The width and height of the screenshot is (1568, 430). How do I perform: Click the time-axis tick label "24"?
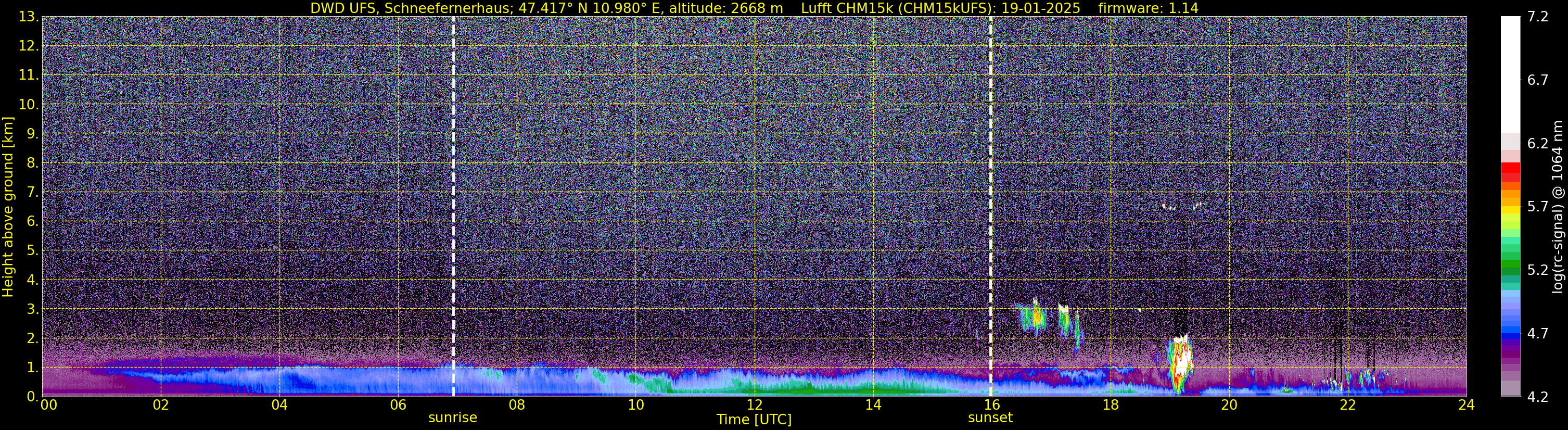click(1465, 405)
